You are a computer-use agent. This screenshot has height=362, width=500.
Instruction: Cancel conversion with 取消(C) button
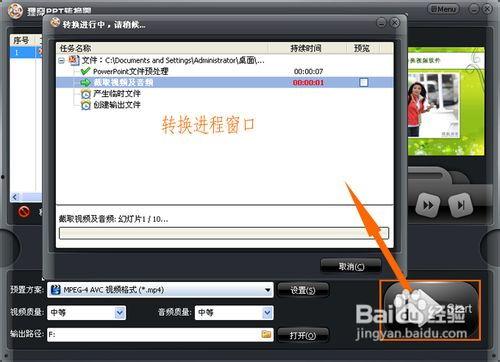(x=351, y=266)
